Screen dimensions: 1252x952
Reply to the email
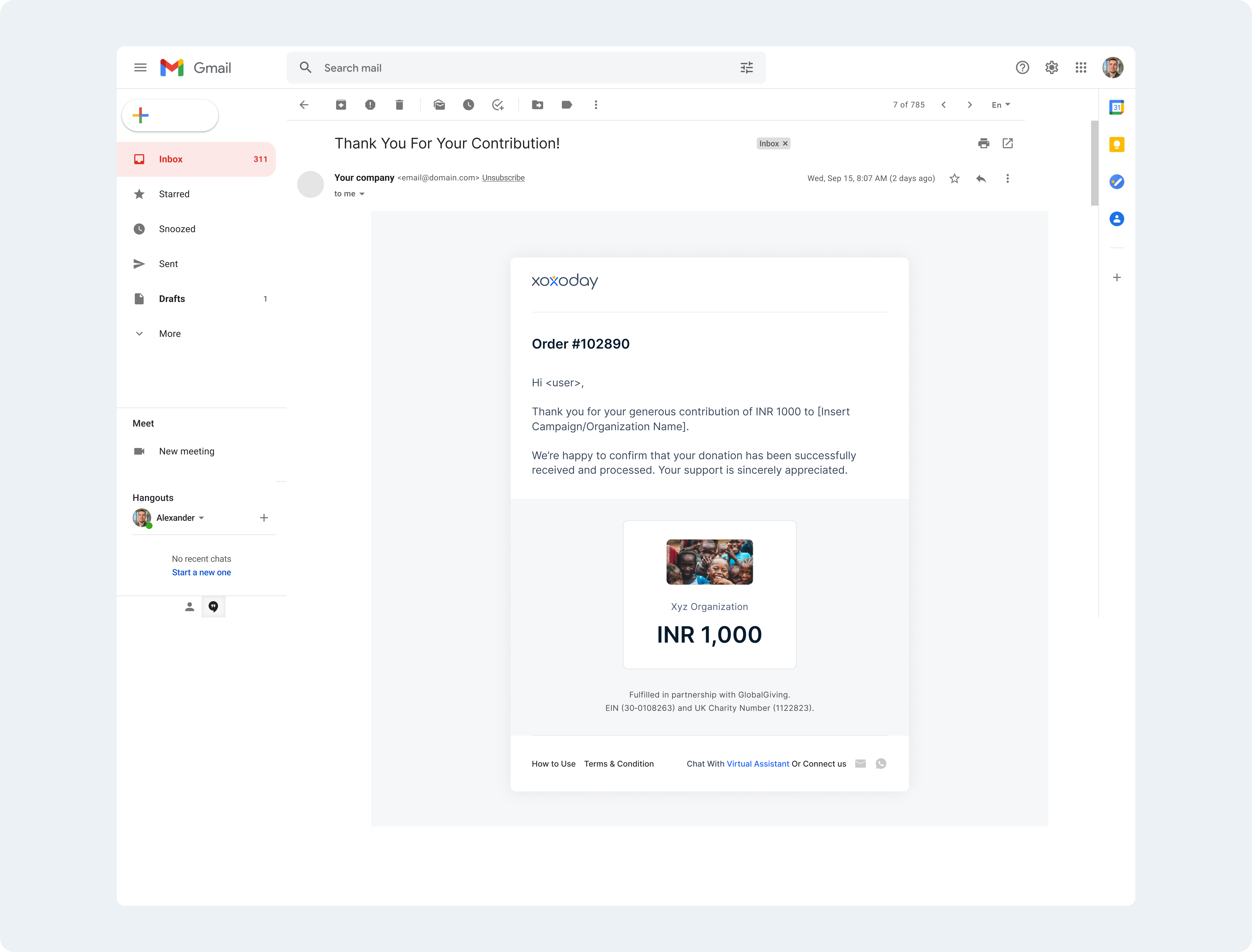981,179
